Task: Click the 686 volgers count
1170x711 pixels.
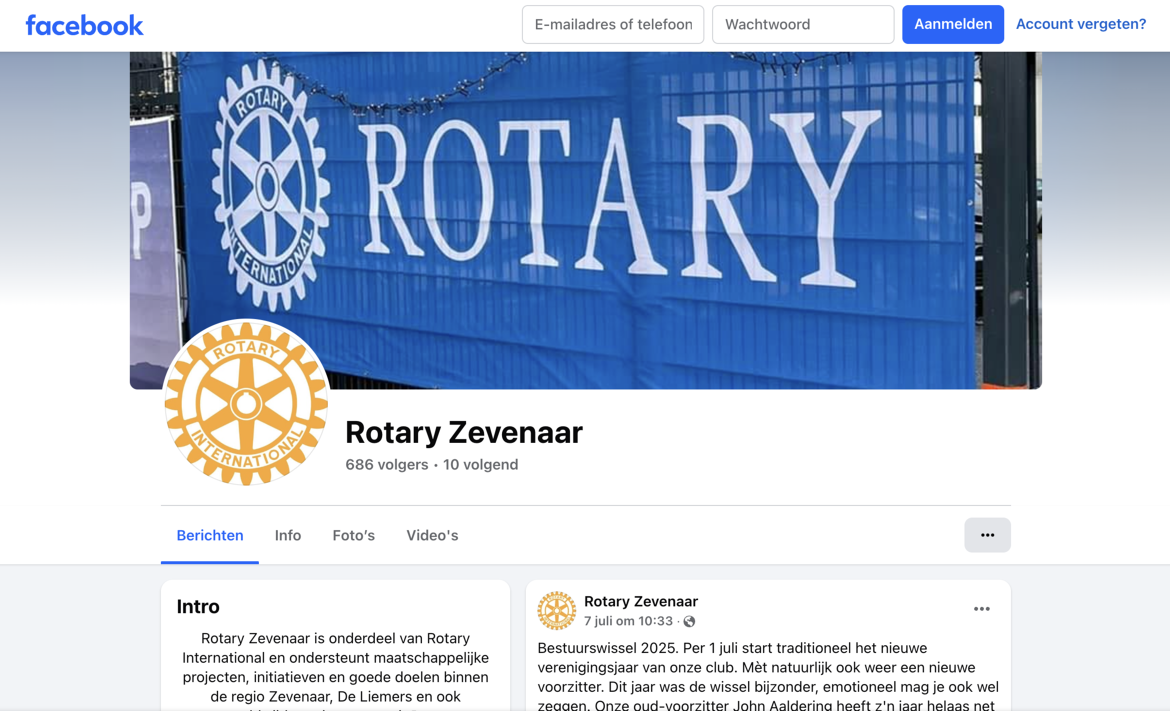Action: click(x=387, y=464)
